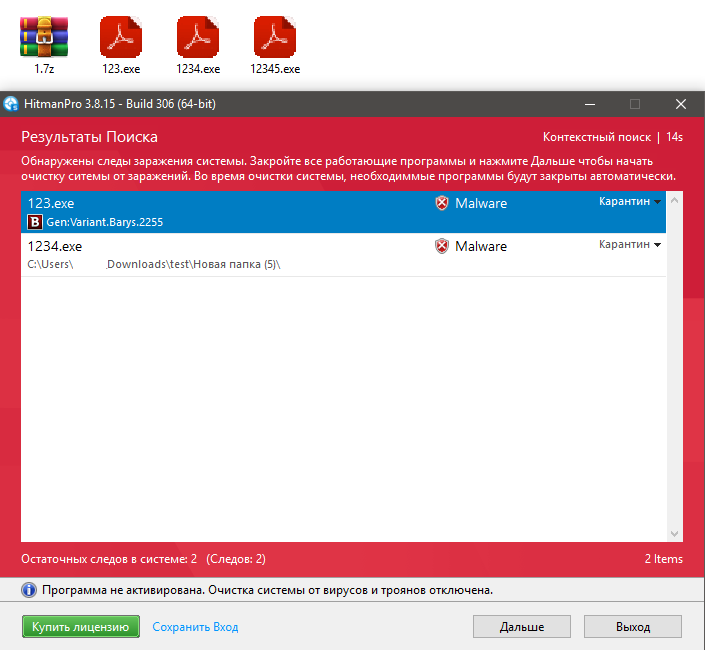Image resolution: width=705 pixels, height=650 pixels.
Task: Open the Карантин dropdown for 123.exe
Action: click(x=629, y=201)
